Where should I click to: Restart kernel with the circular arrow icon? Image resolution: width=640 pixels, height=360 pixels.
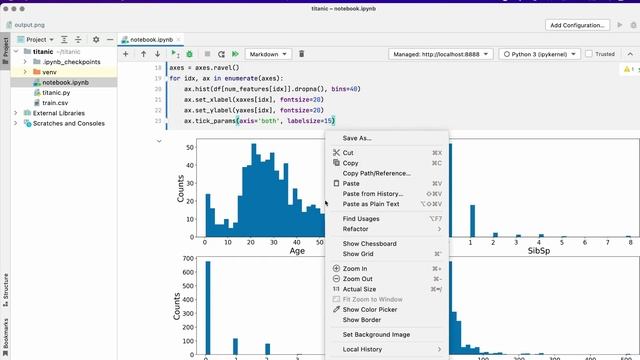point(221,54)
